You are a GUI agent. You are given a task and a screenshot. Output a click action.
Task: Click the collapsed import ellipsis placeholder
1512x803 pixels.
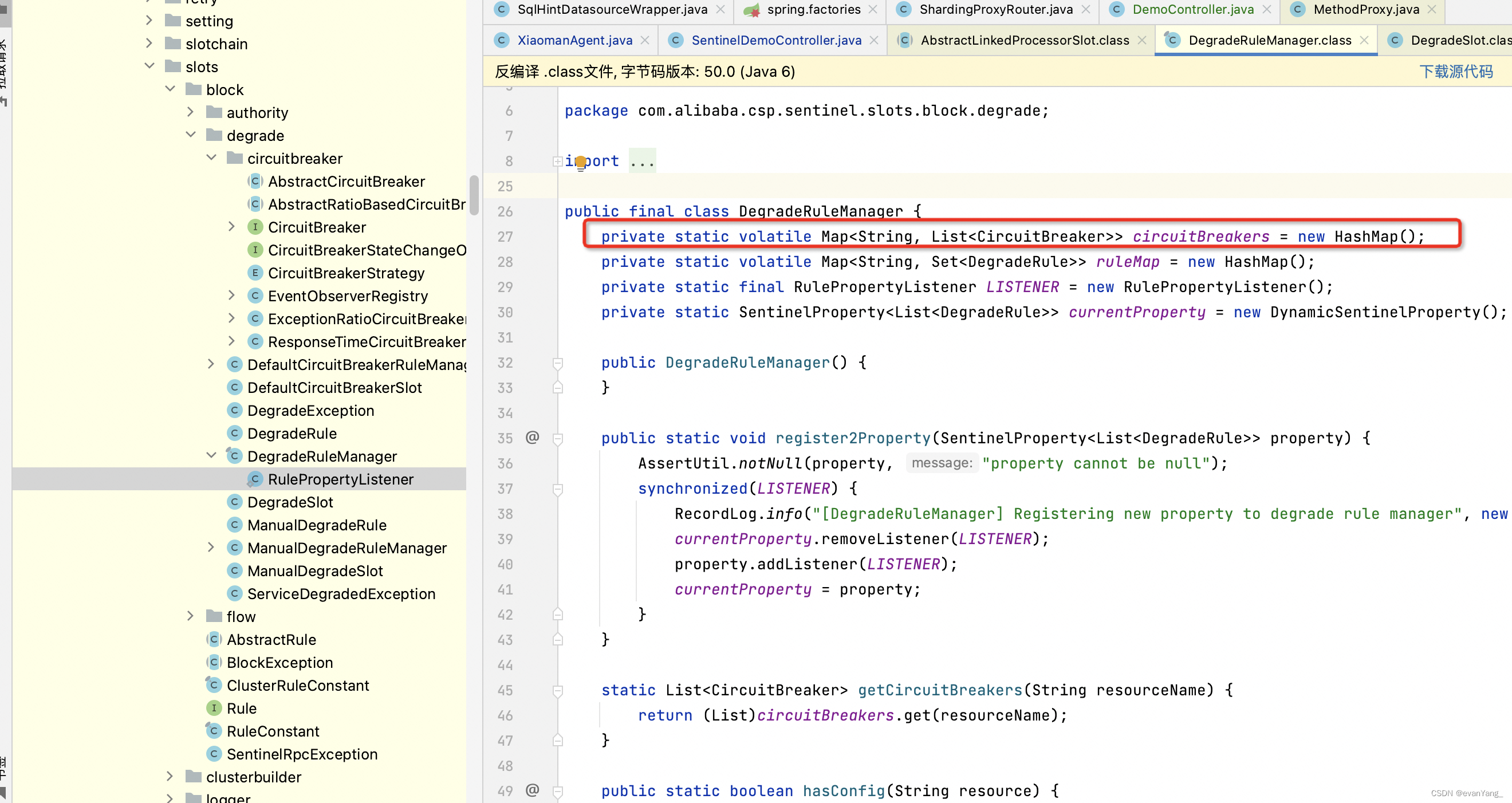point(642,160)
